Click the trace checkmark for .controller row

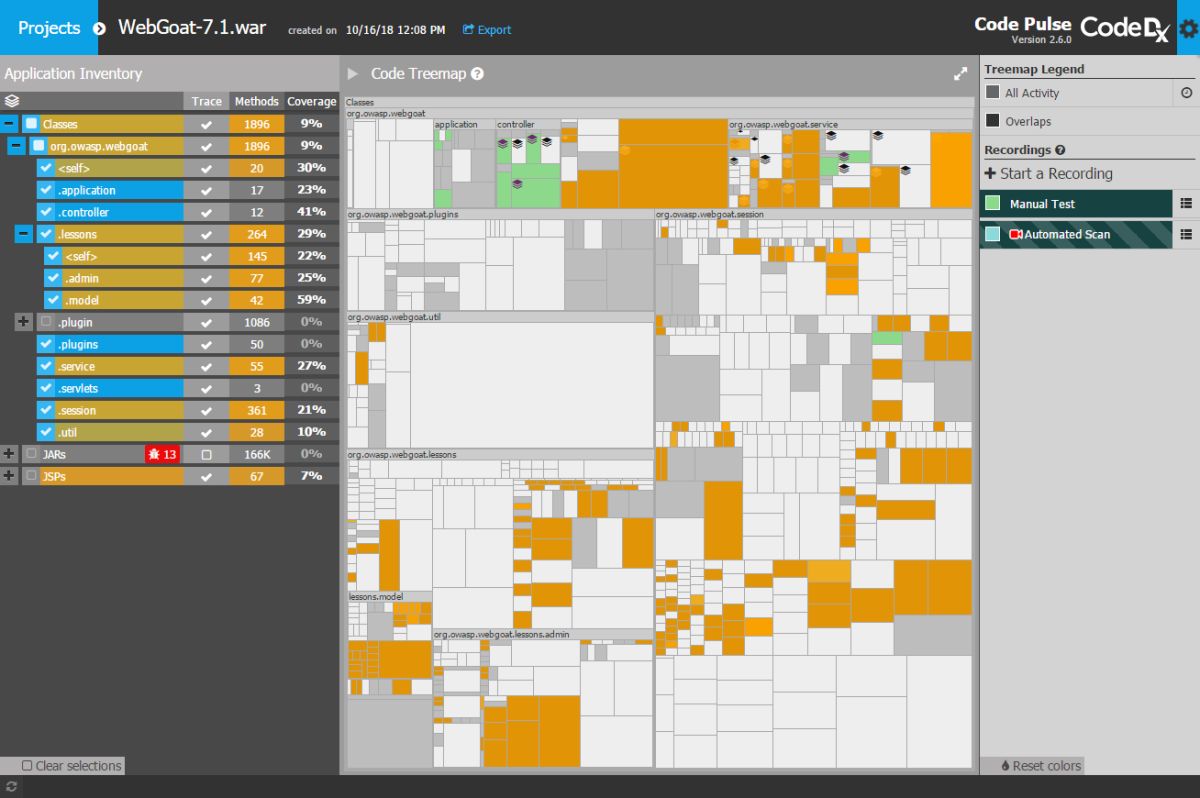pos(206,212)
